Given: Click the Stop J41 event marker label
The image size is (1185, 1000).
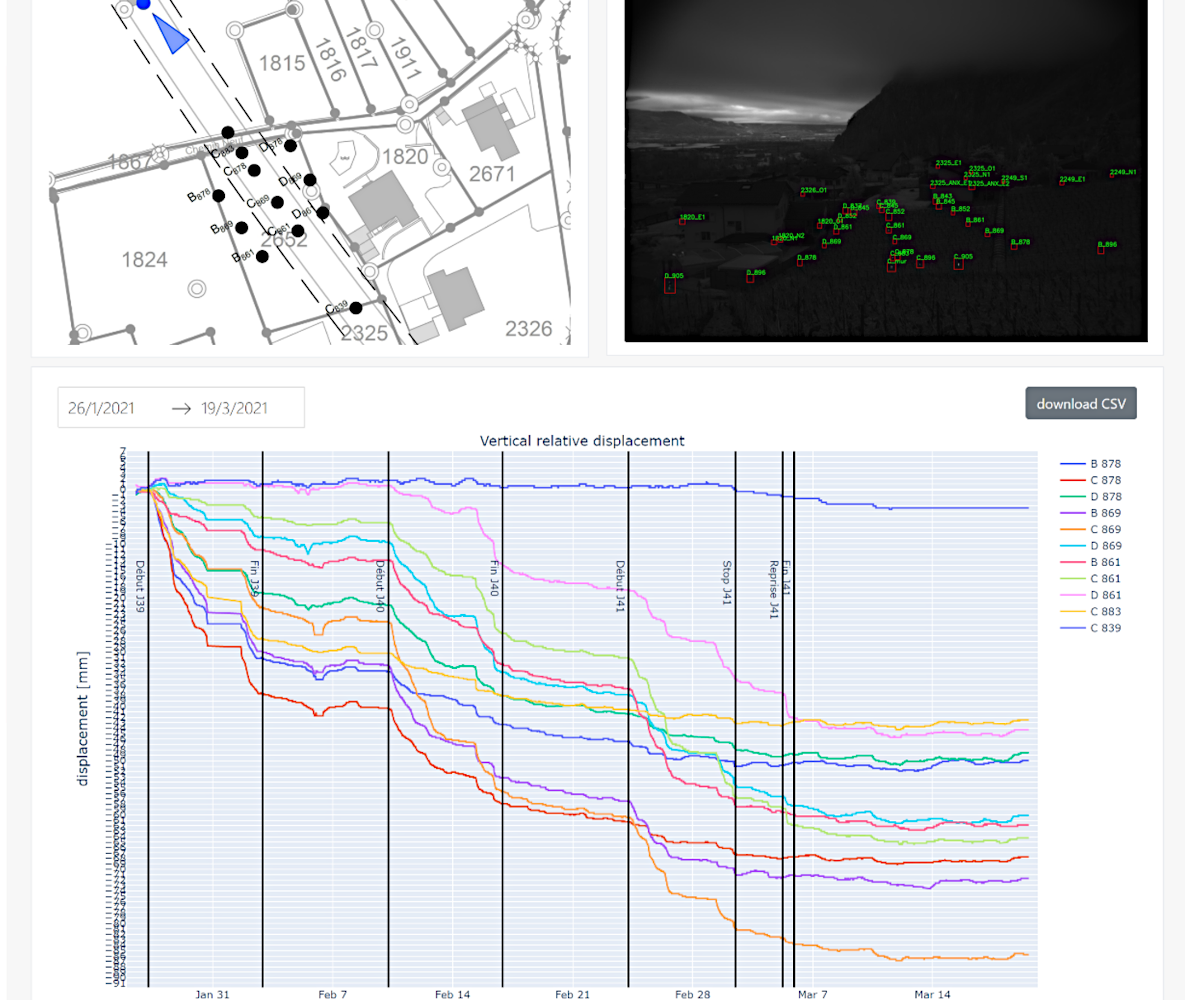Looking at the screenshot, I should [727, 583].
